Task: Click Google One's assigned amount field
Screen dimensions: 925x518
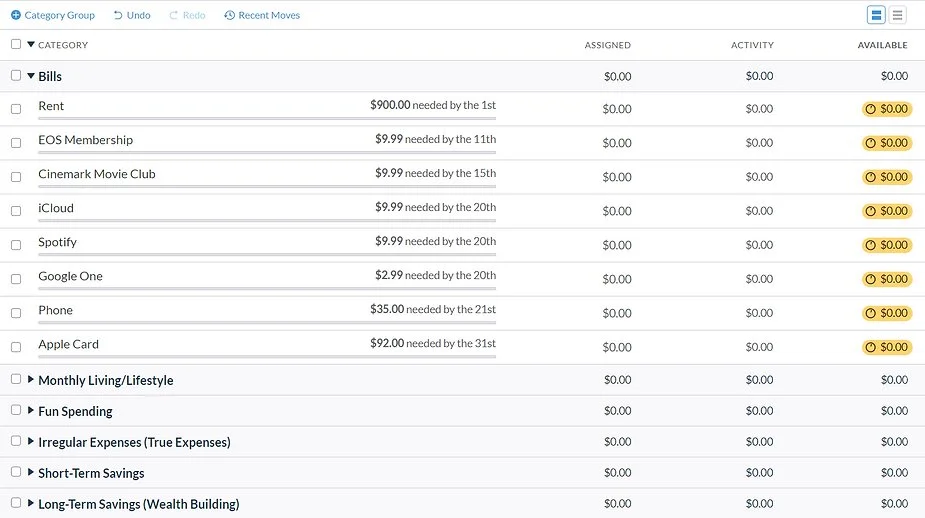Action: click(617, 279)
